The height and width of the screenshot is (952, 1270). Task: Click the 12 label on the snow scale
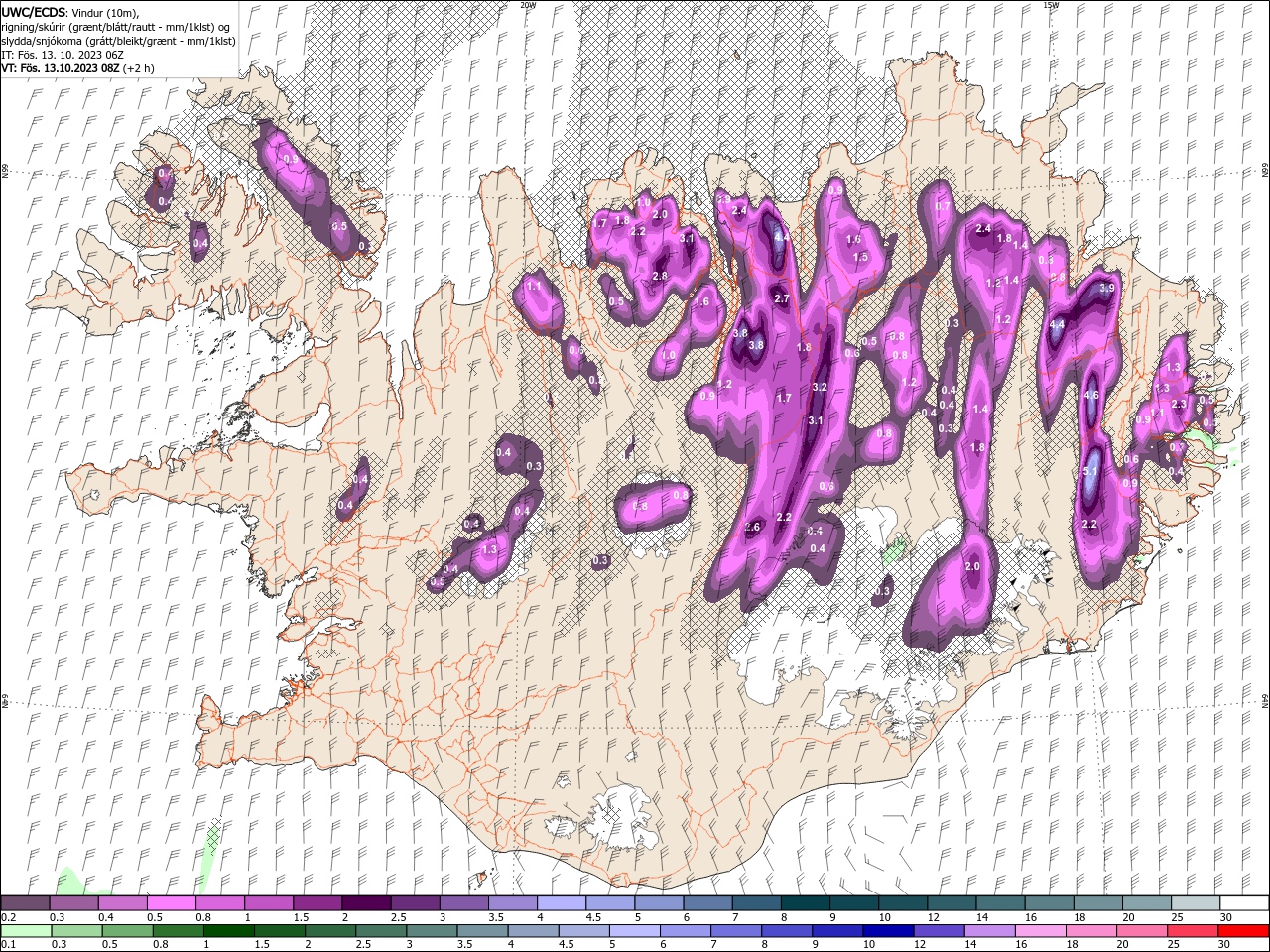coord(933,917)
